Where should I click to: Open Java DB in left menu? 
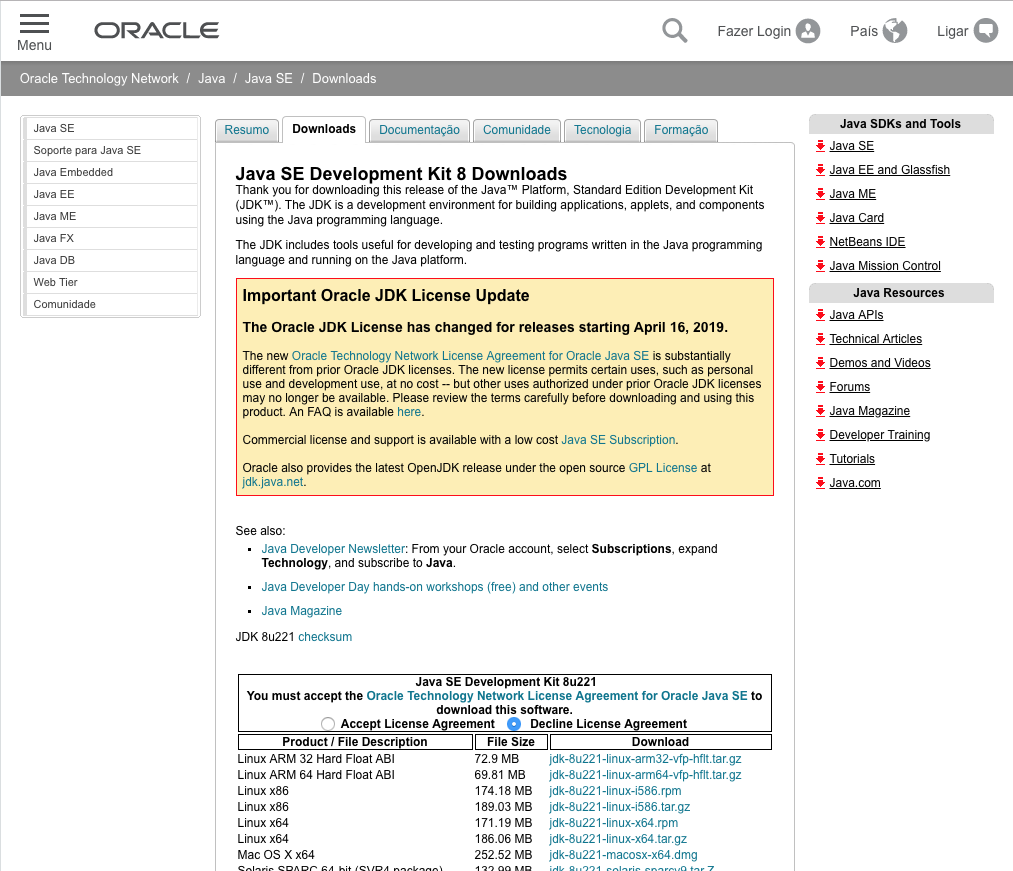click(111, 260)
